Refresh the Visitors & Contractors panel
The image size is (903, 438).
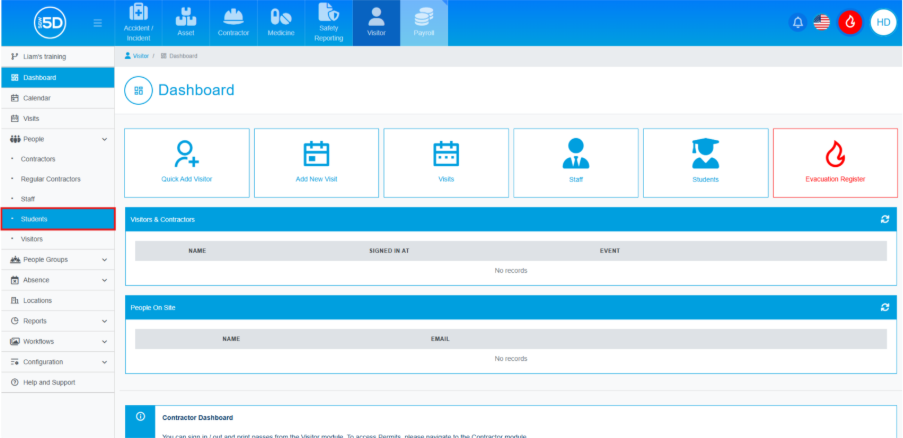click(x=884, y=219)
